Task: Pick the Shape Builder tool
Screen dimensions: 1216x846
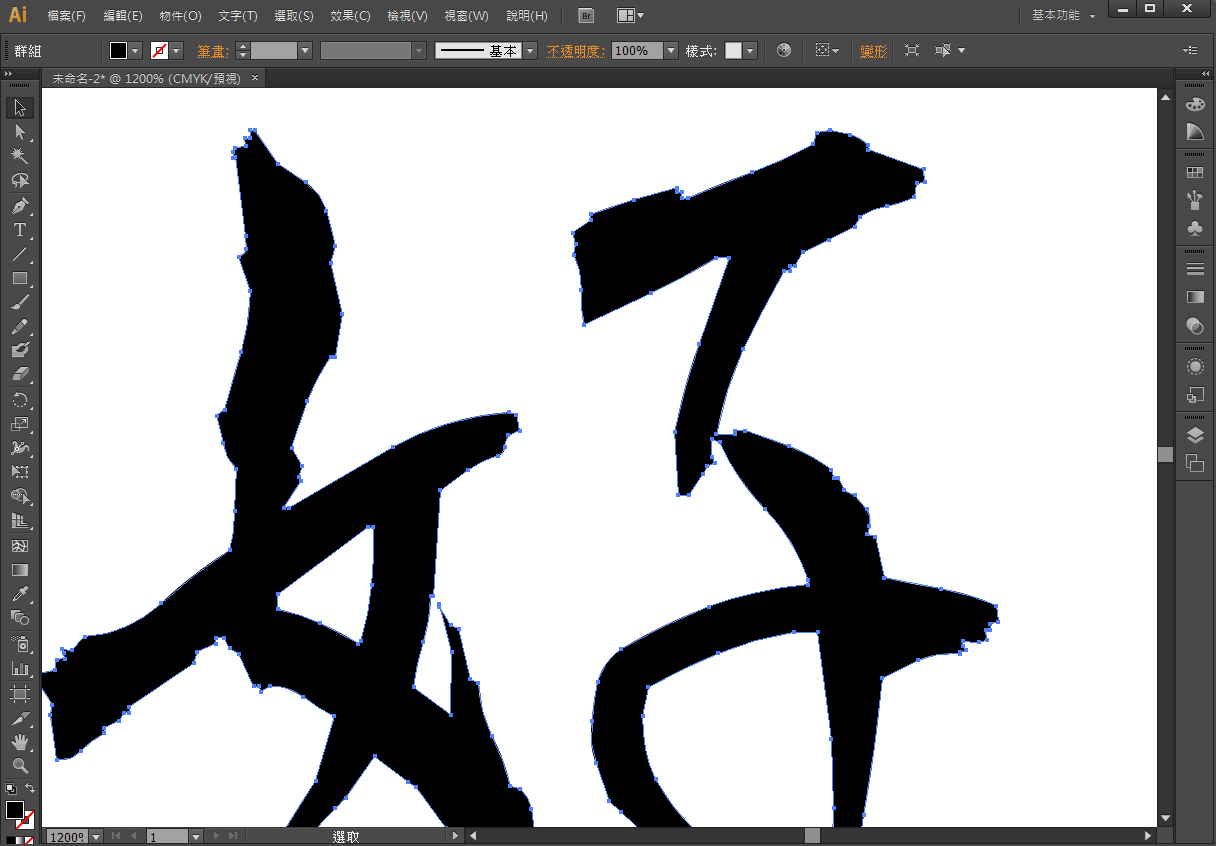Action: [20, 497]
